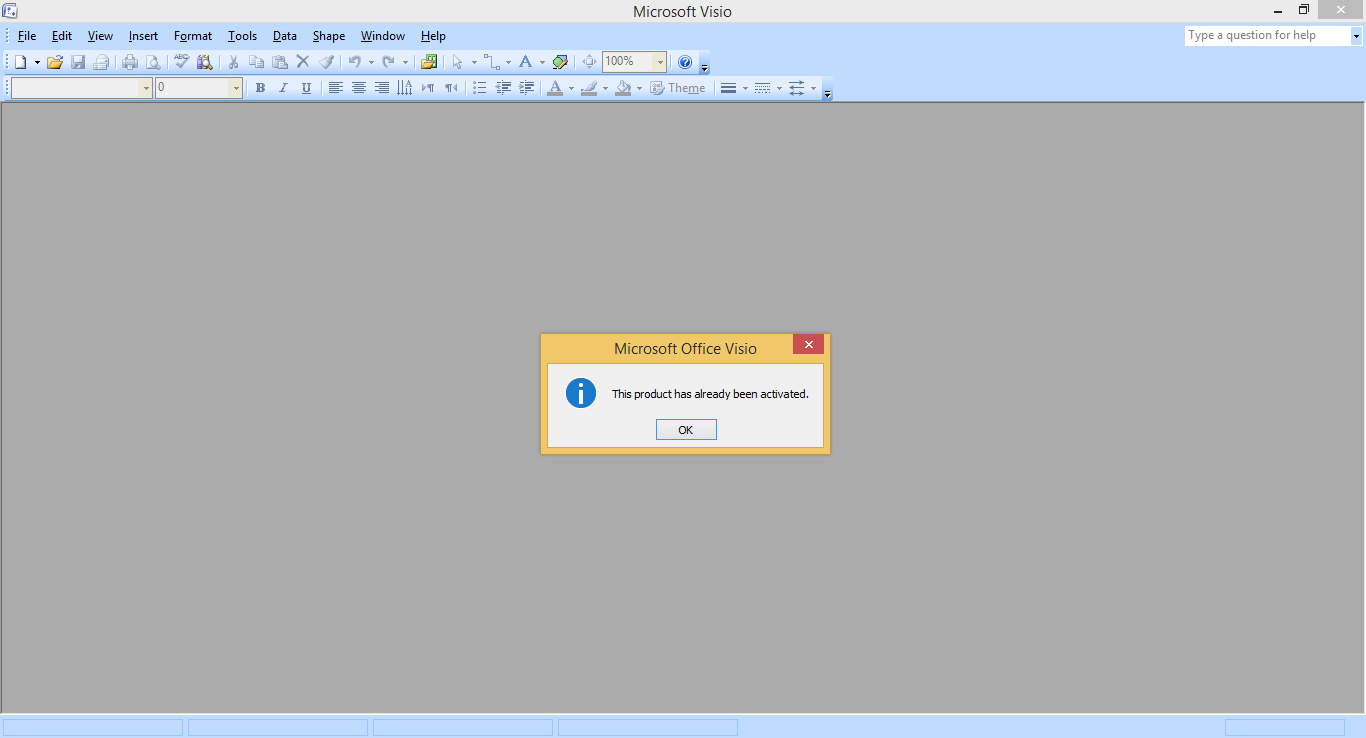The height and width of the screenshot is (738, 1366).
Task: Click the Bullets list icon
Action: (x=480, y=88)
